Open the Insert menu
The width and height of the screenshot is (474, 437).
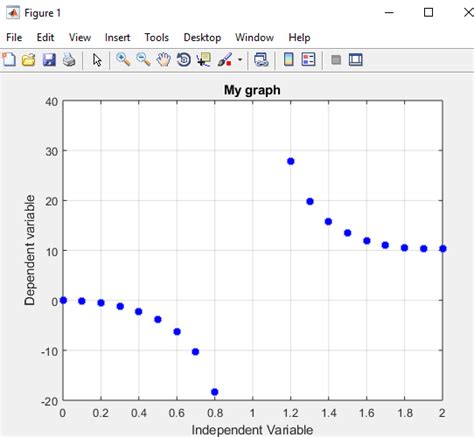[x=117, y=37]
